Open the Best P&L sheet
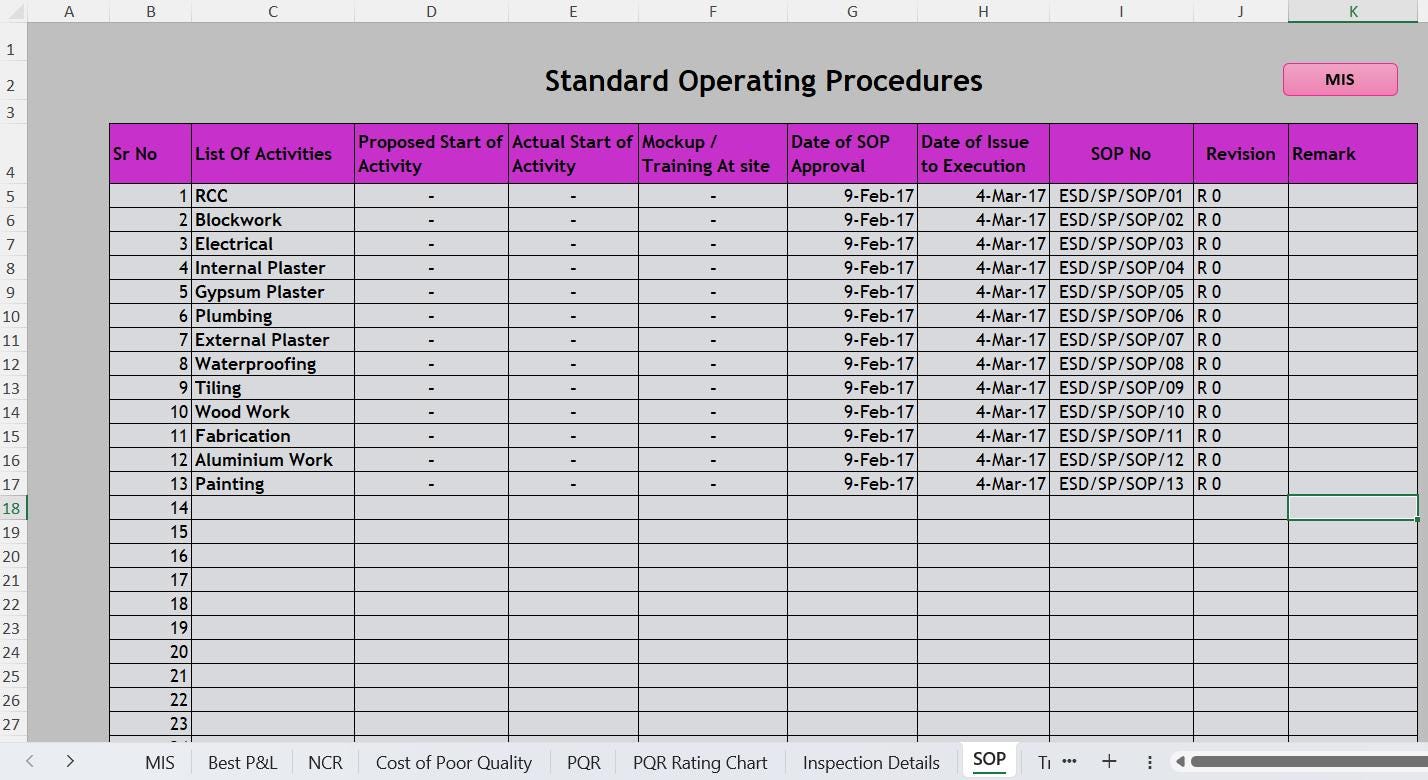The height and width of the screenshot is (780, 1428). 243,762
